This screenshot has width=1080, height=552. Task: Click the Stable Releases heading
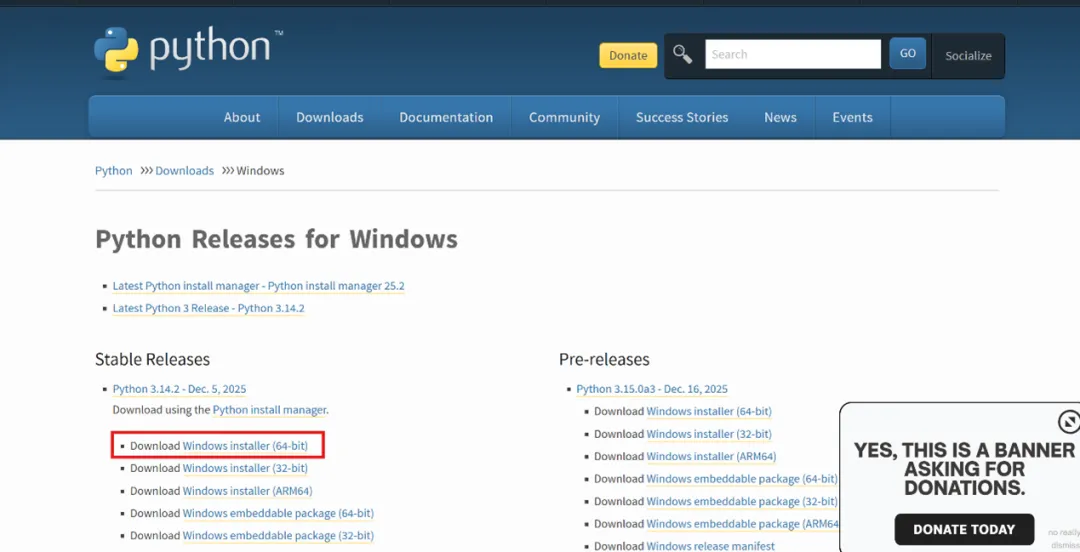click(x=152, y=359)
